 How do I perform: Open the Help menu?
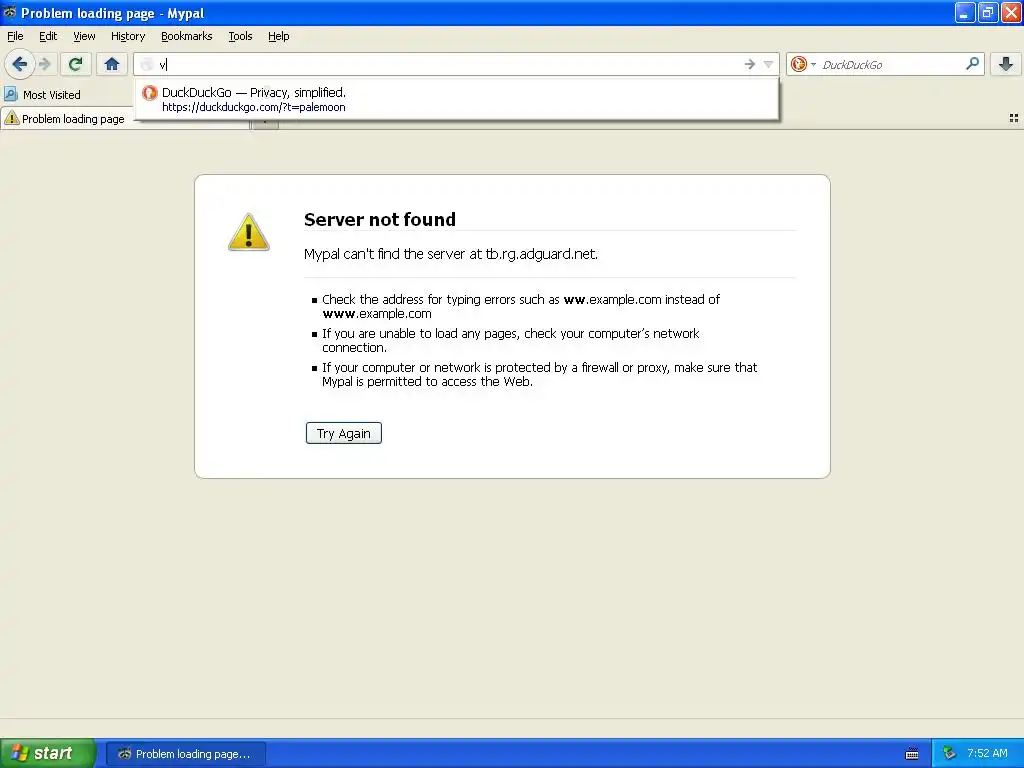[x=279, y=36]
